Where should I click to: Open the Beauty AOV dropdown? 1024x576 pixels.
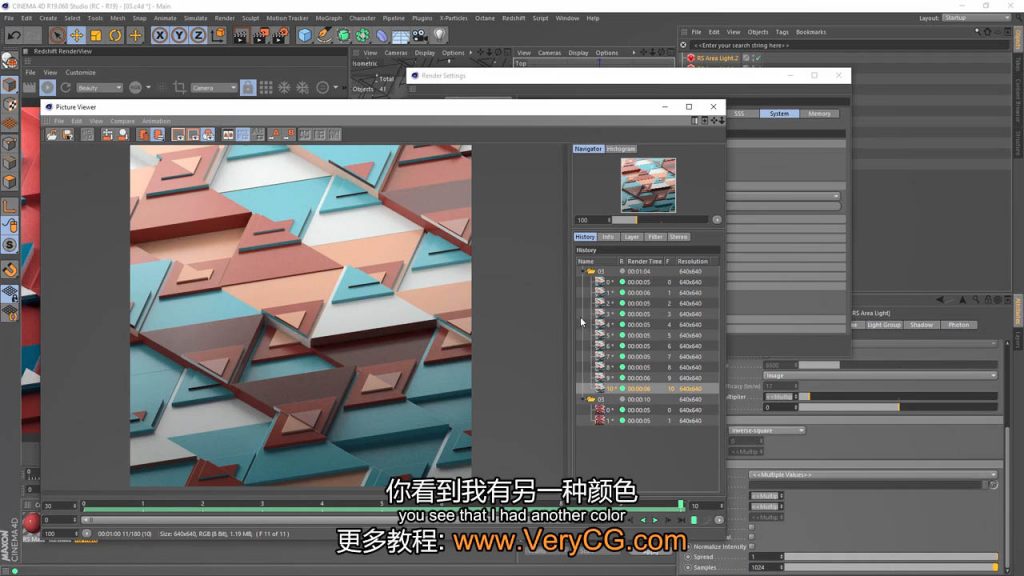99,88
